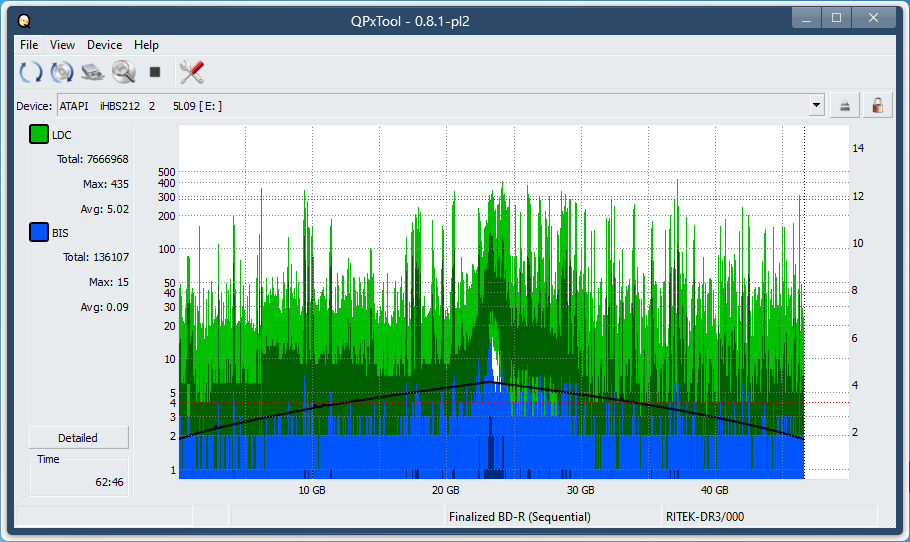This screenshot has width=910, height=542.
Task: Click the BIS Total: 136107 value
Action: [96, 257]
